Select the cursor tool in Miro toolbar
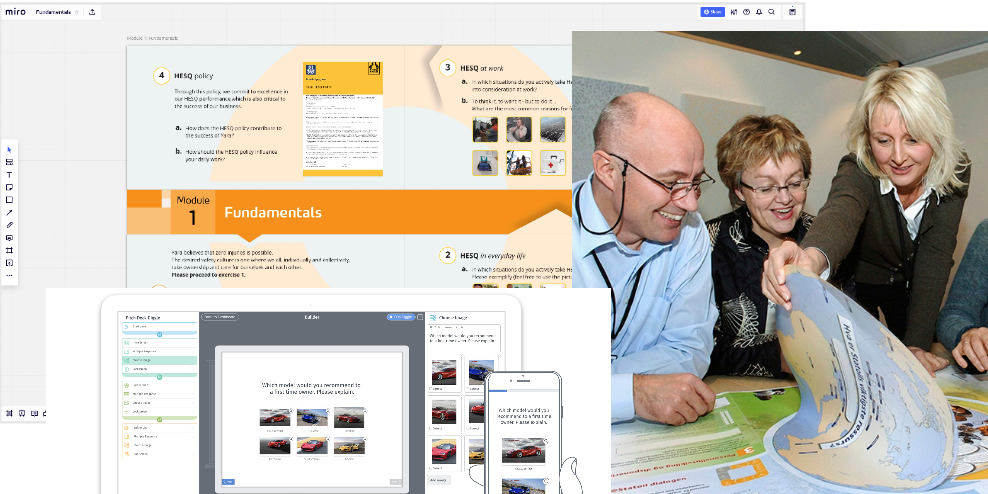988x494 pixels. point(9,149)
